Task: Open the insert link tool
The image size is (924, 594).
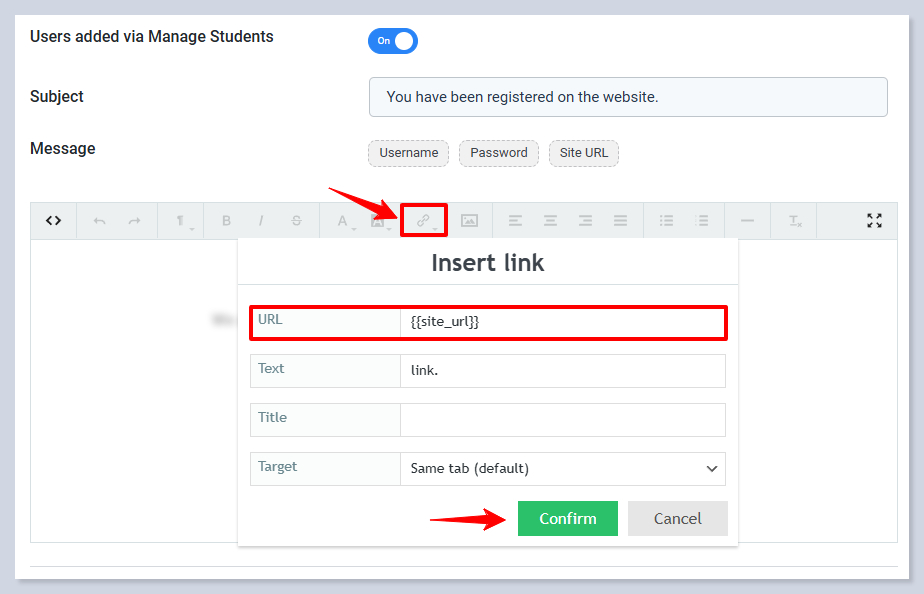Action: tap(424, 220)
